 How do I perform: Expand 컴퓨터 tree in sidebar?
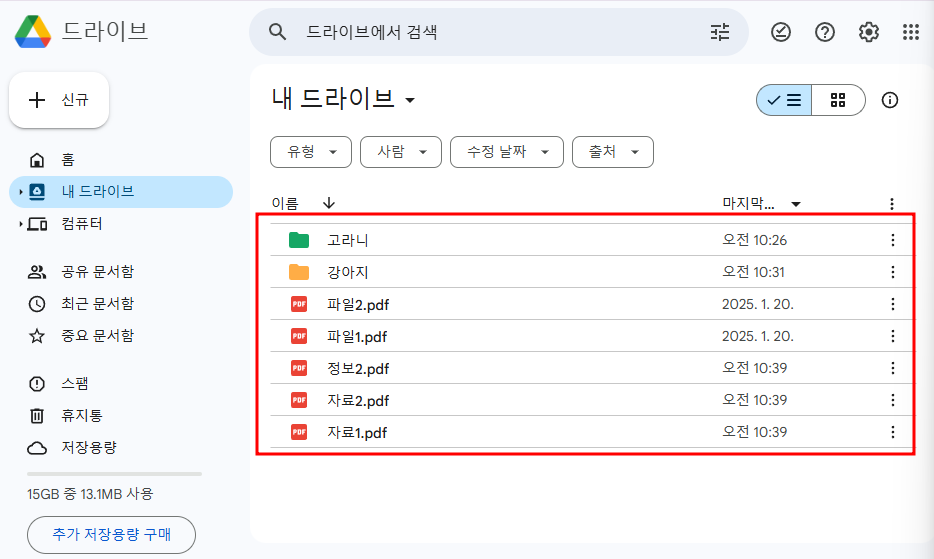(20, 224)
